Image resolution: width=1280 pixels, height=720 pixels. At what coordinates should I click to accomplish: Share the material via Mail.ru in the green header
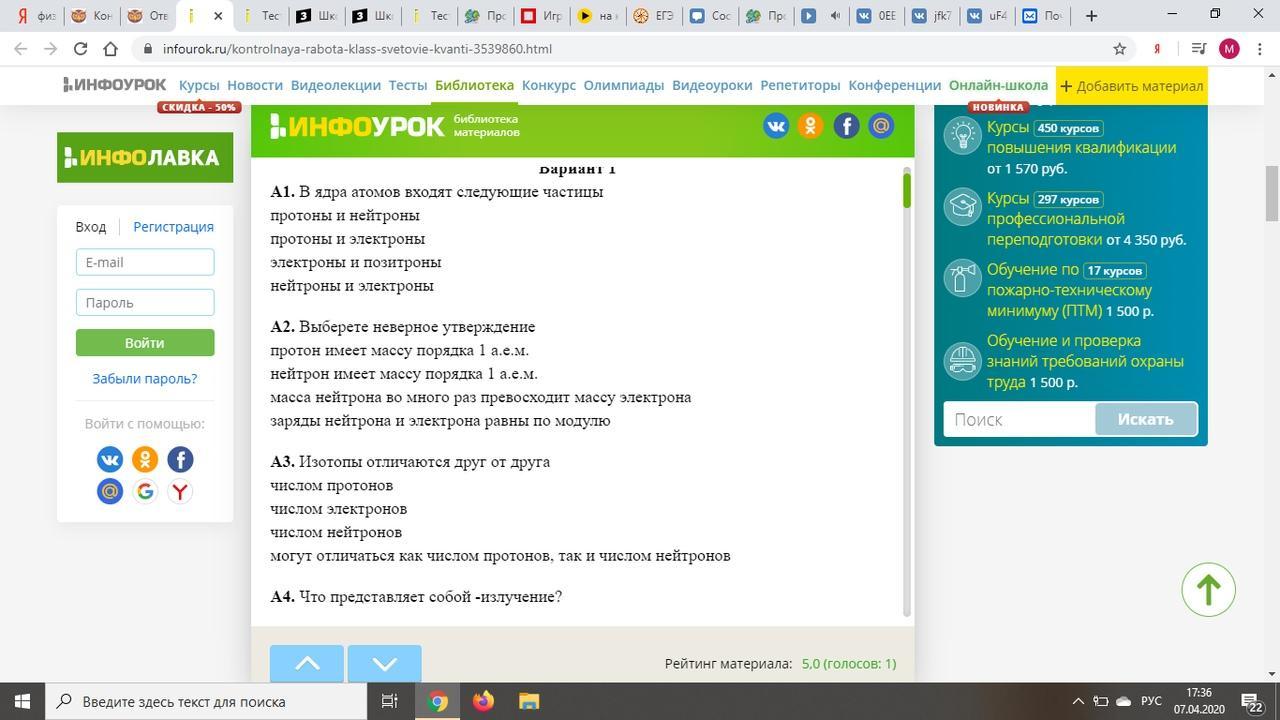tap(881, 126)
